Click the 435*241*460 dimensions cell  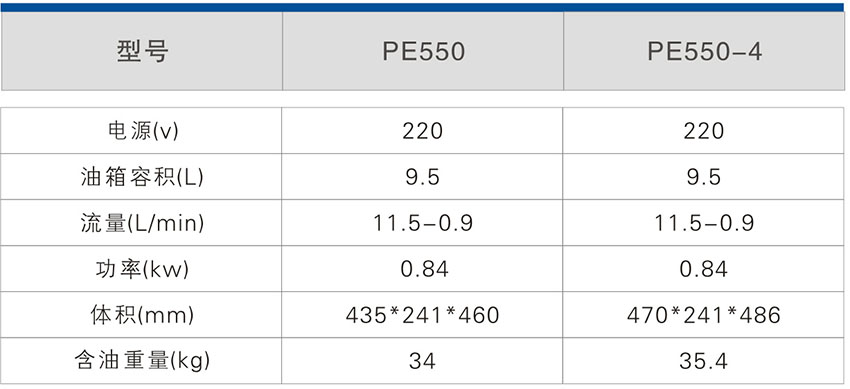(423, 315)
